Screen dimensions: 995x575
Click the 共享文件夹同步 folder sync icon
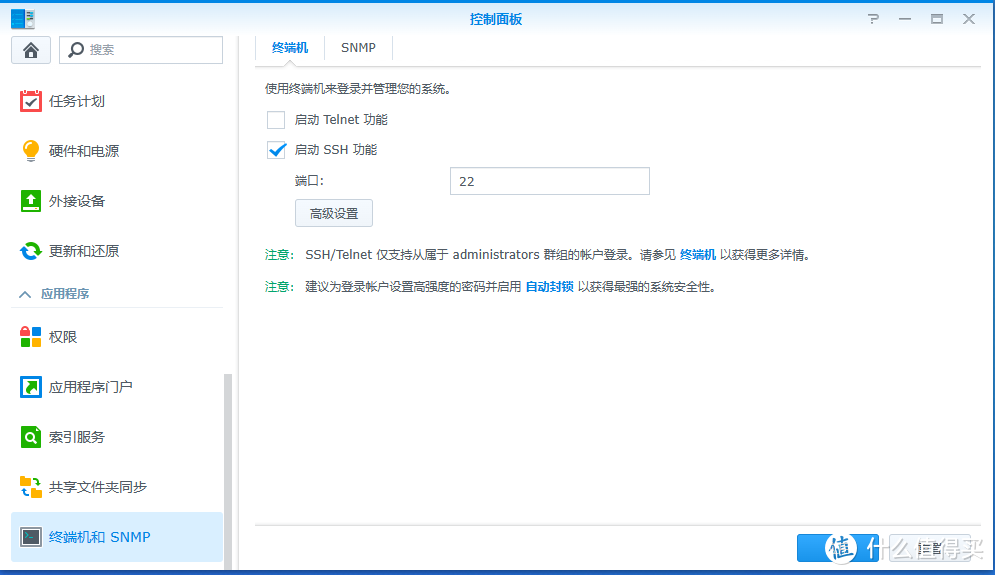[x=30, y=487]
